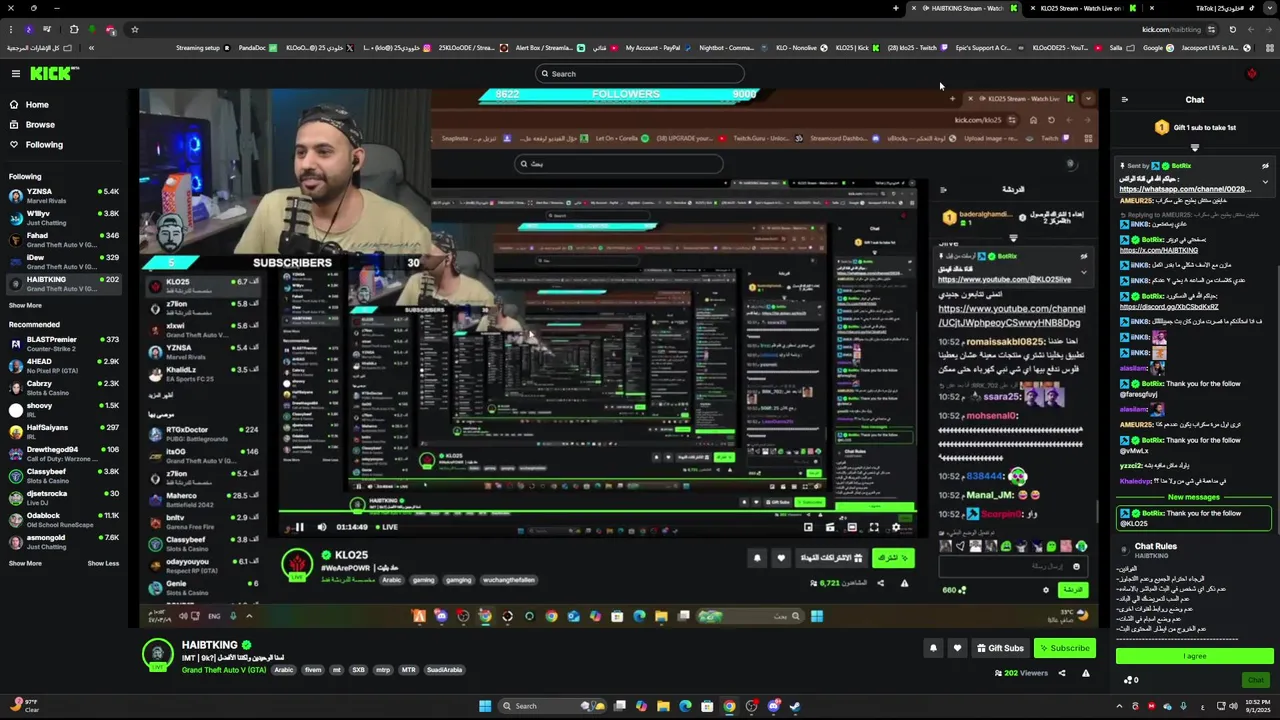Select the fivem tag
This screenshot has height=720, width=1280.
(313, 670)
